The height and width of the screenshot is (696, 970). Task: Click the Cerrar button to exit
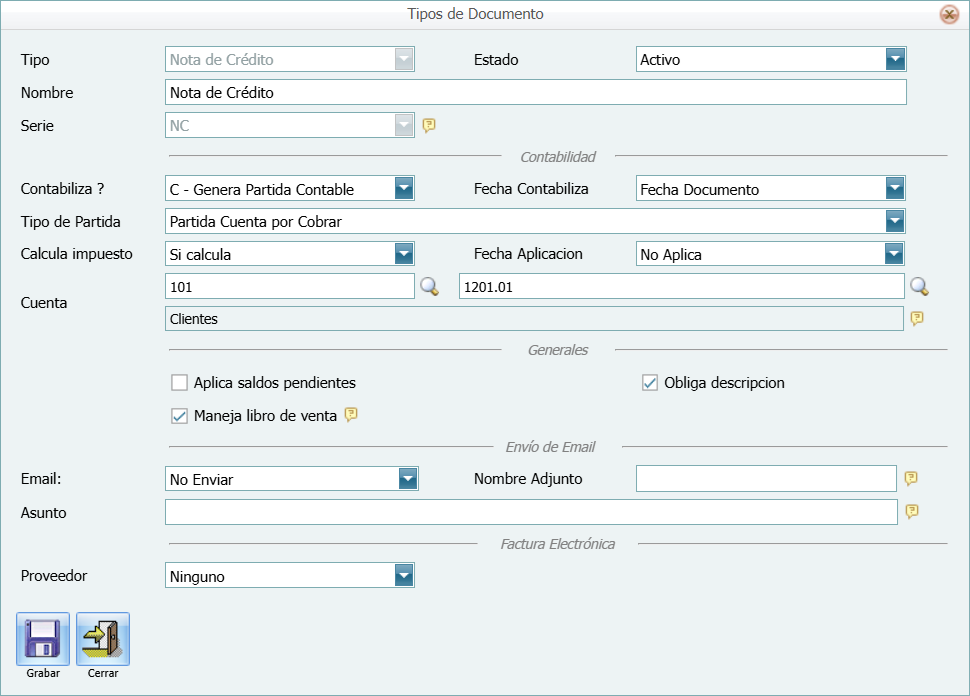101,638
